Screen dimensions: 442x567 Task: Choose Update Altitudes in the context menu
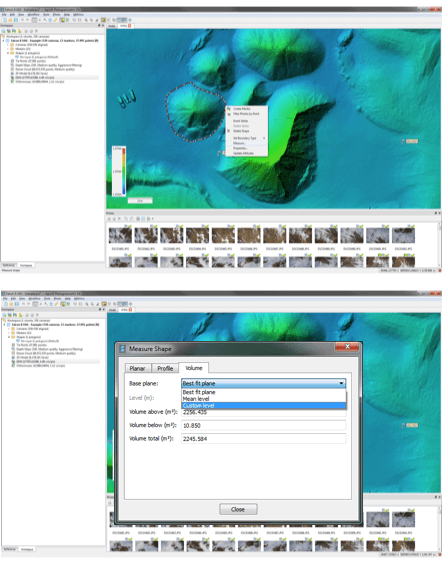pos(247,153)
